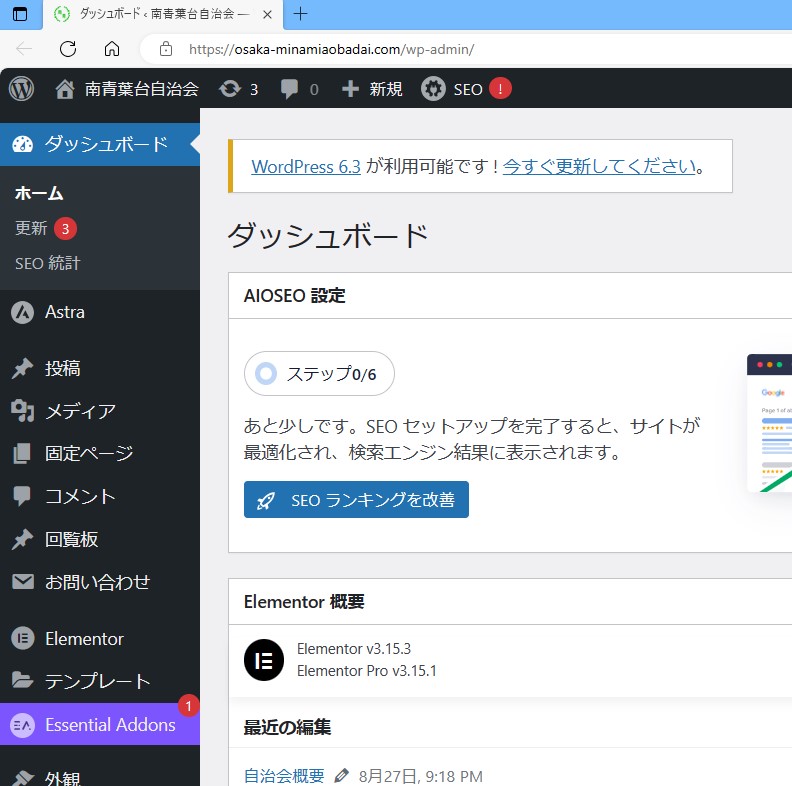Open the 自治会概要 recent edit link

284,776
